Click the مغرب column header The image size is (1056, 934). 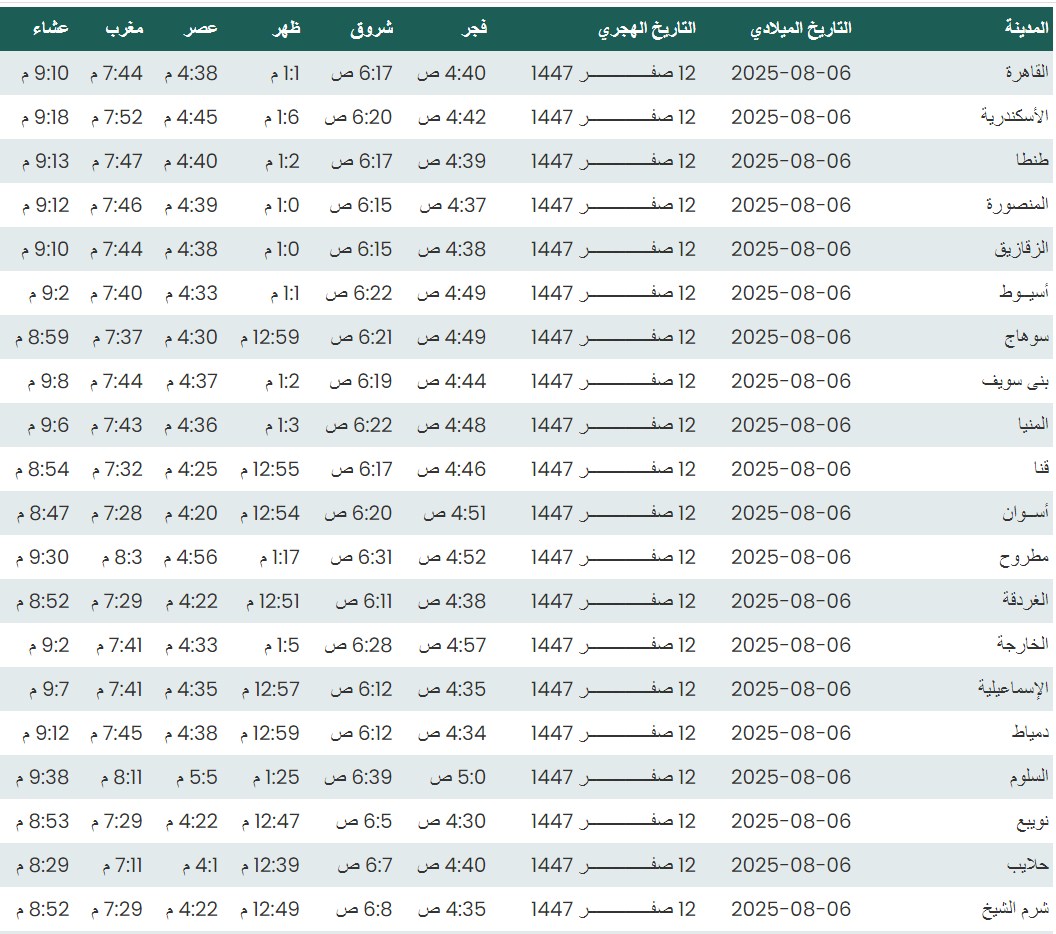(x=125, y=28)
